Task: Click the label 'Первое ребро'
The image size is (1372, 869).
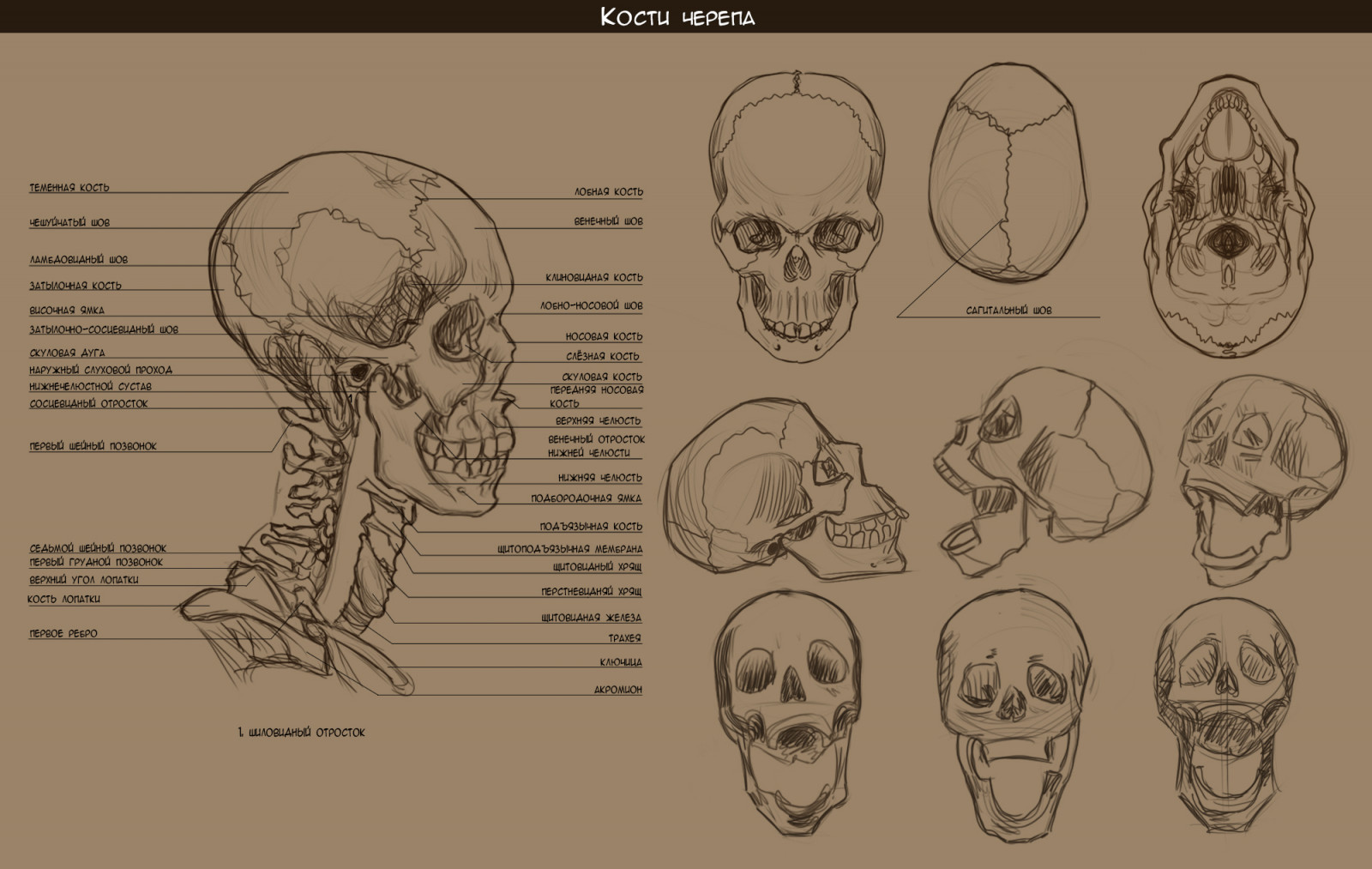Action: click(63, 634)
